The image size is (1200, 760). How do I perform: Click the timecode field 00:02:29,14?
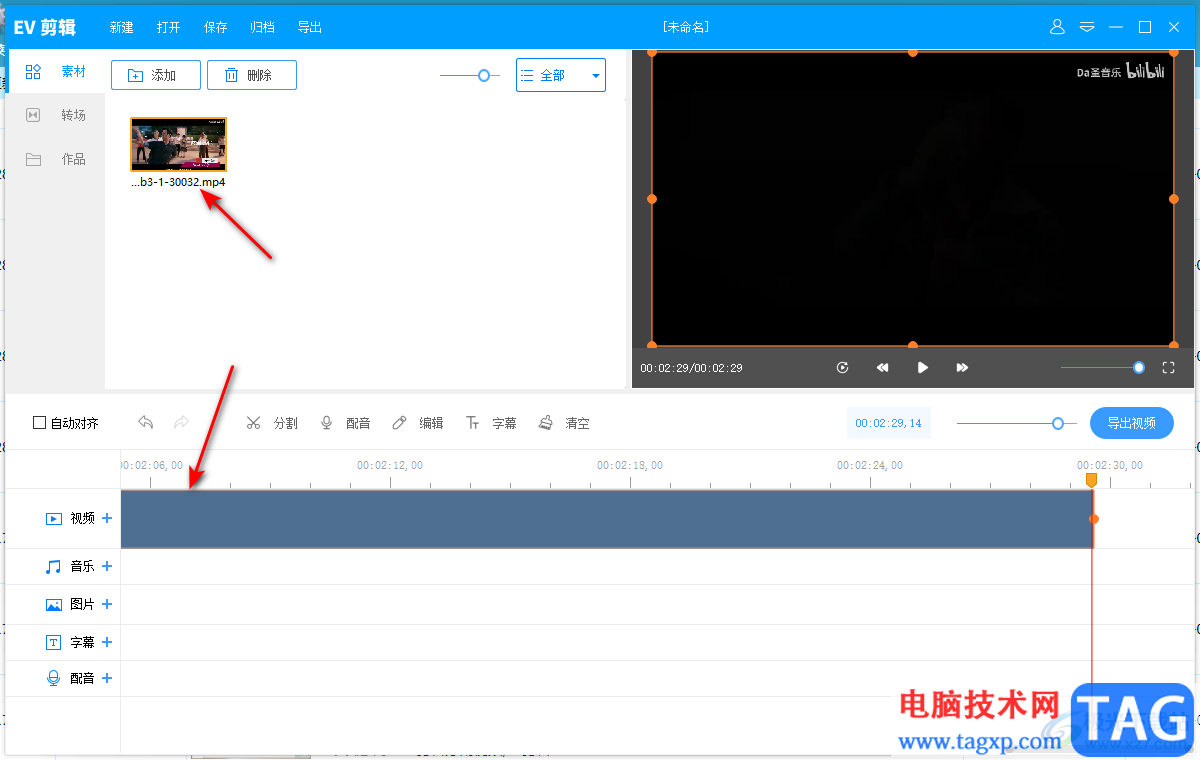point(888,424)
